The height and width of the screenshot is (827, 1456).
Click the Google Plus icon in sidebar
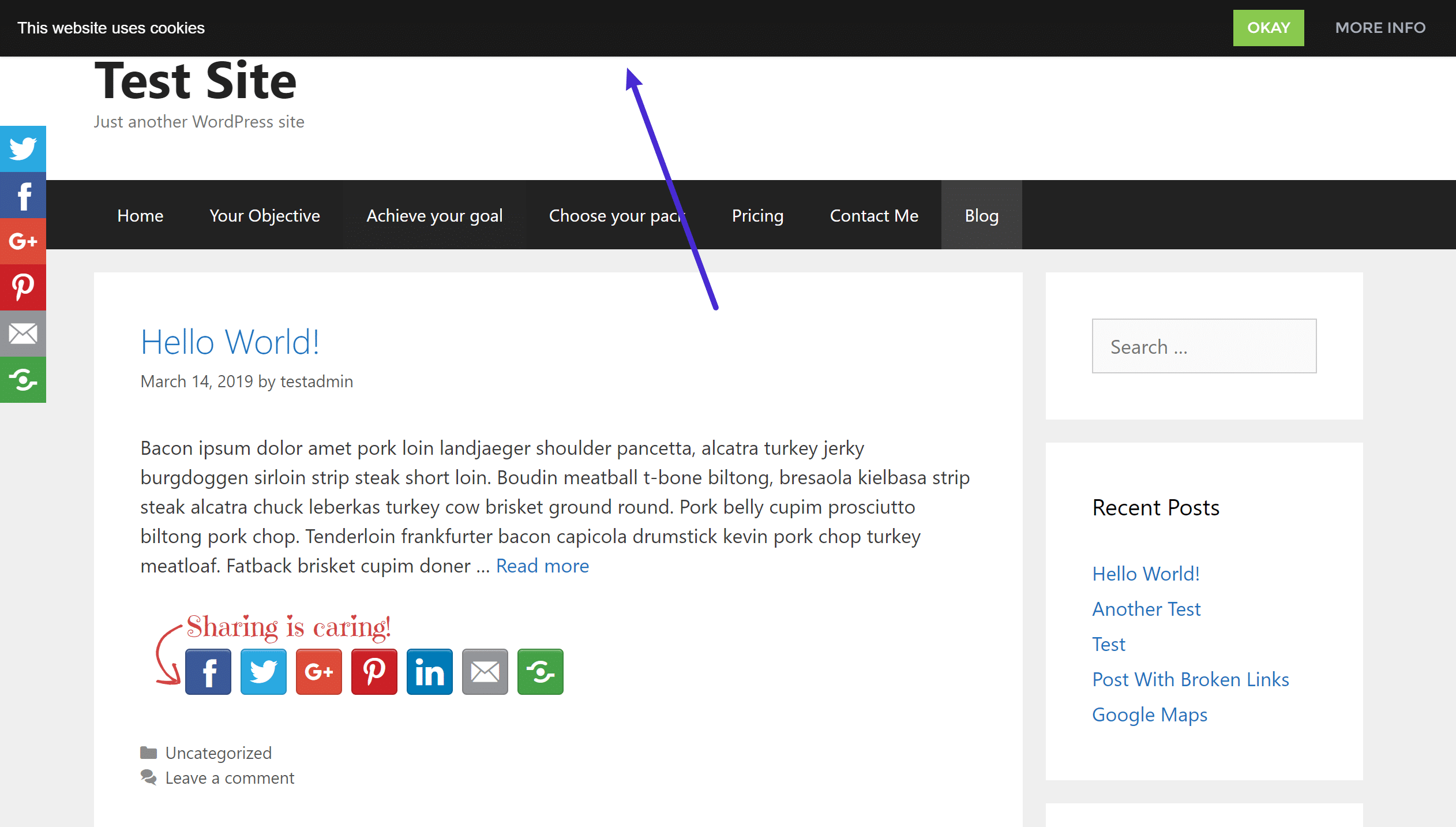point(23,241)
